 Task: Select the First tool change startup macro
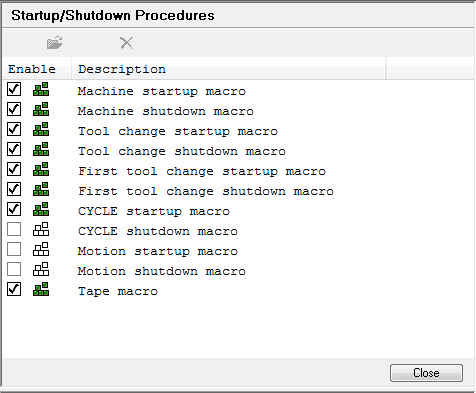pyautogui.click(x=202, y=171)
